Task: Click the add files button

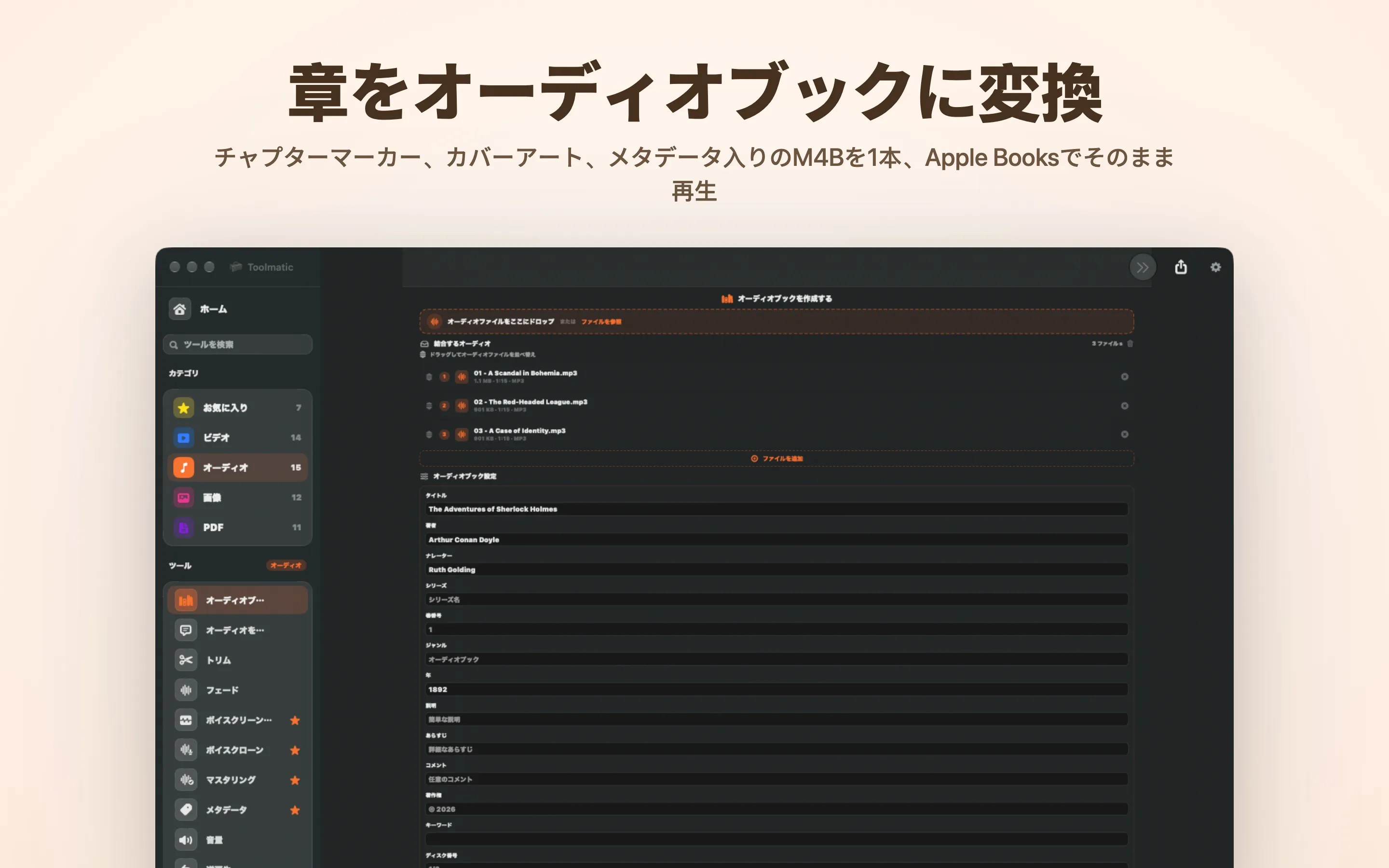Action: coord(776,458)
